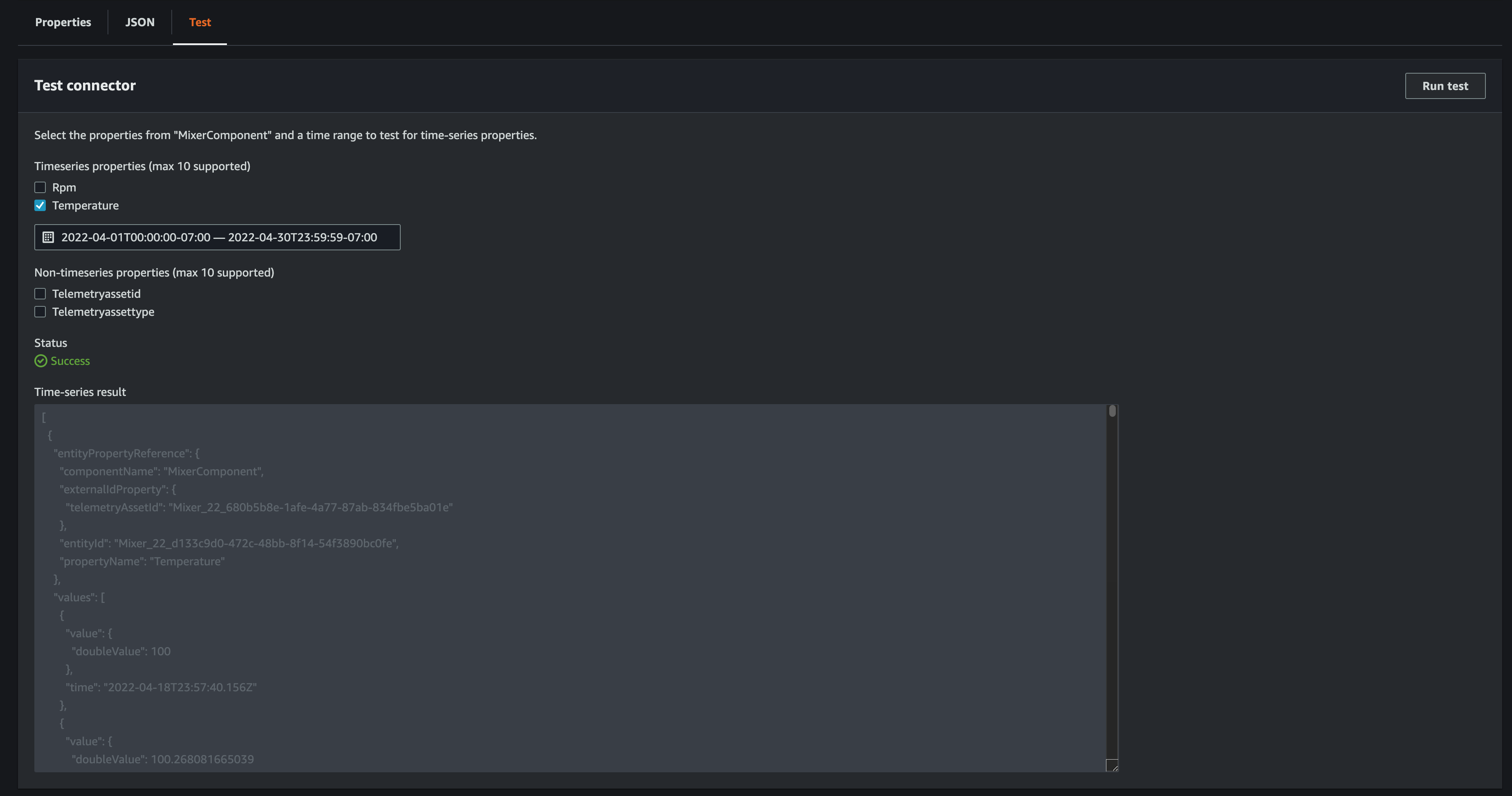Image resolution: width=1512 pixels, height=796 pixels.
Task: Enable the Rpm timeseries checkbox
Action: pos(40,187)
